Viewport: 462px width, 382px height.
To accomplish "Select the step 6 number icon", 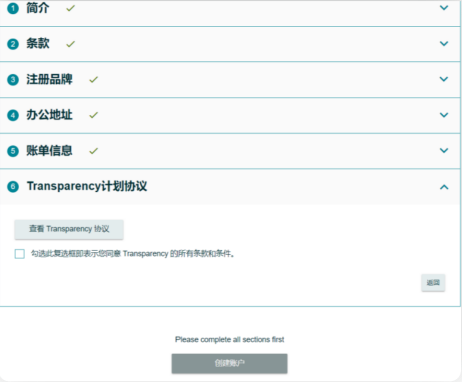I will click(x=13, y=187).
